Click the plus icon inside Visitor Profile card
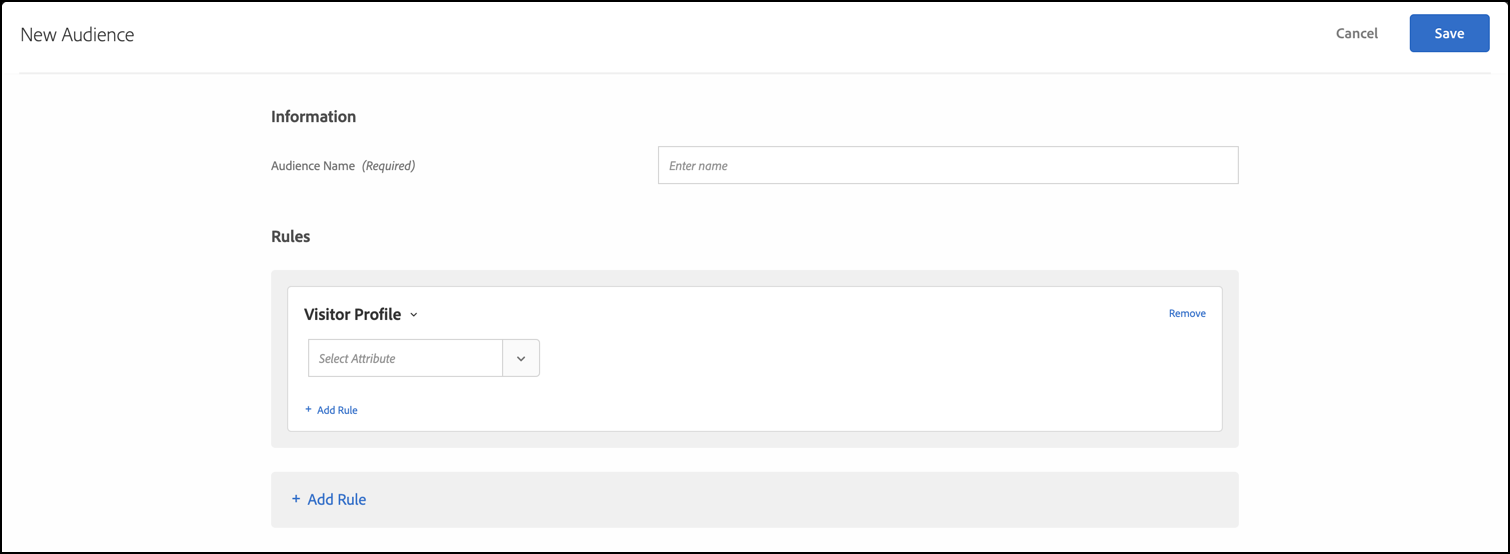 point(309,410)
